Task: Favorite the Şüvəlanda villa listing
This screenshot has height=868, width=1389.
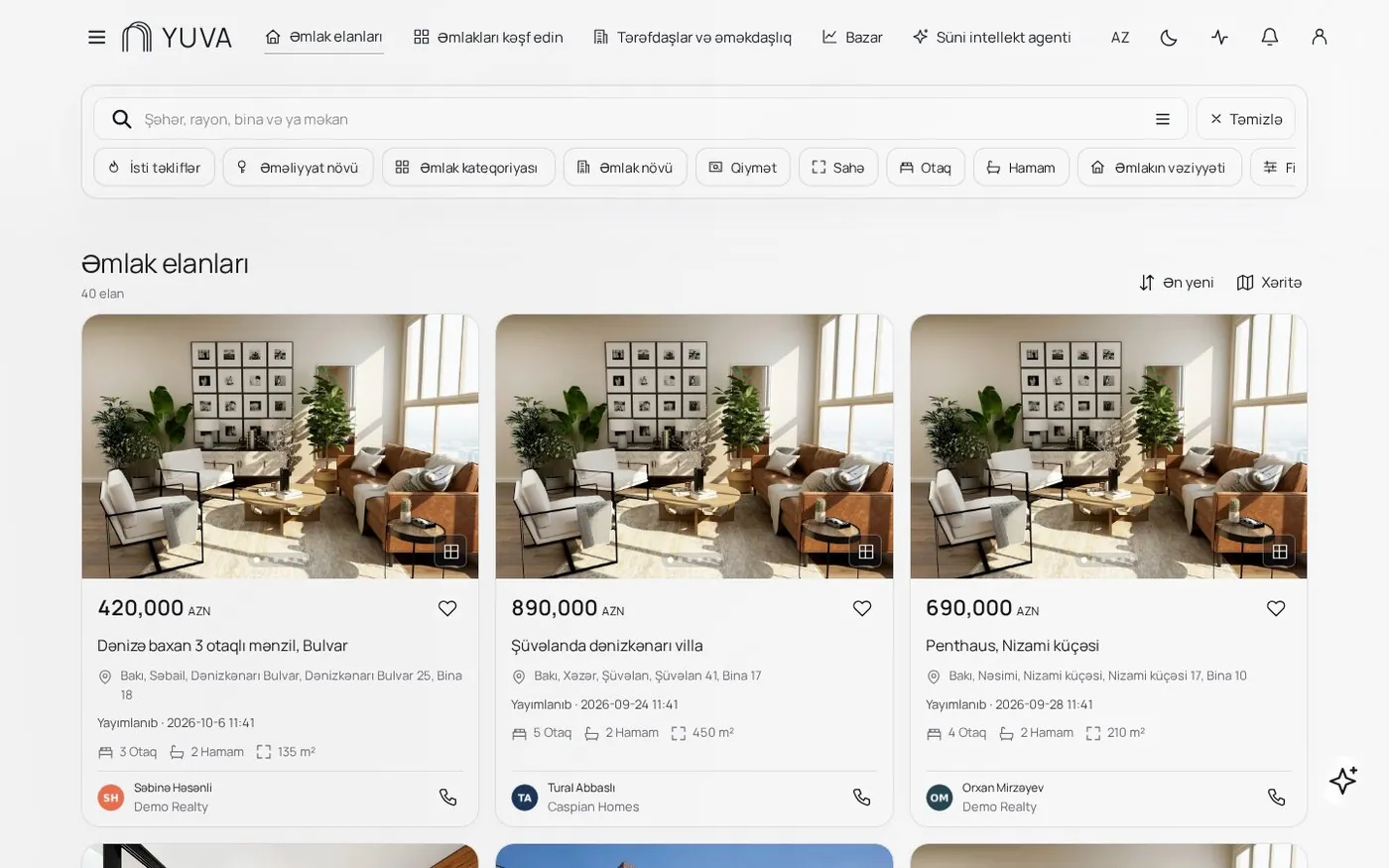Action: tap(861, 608)
